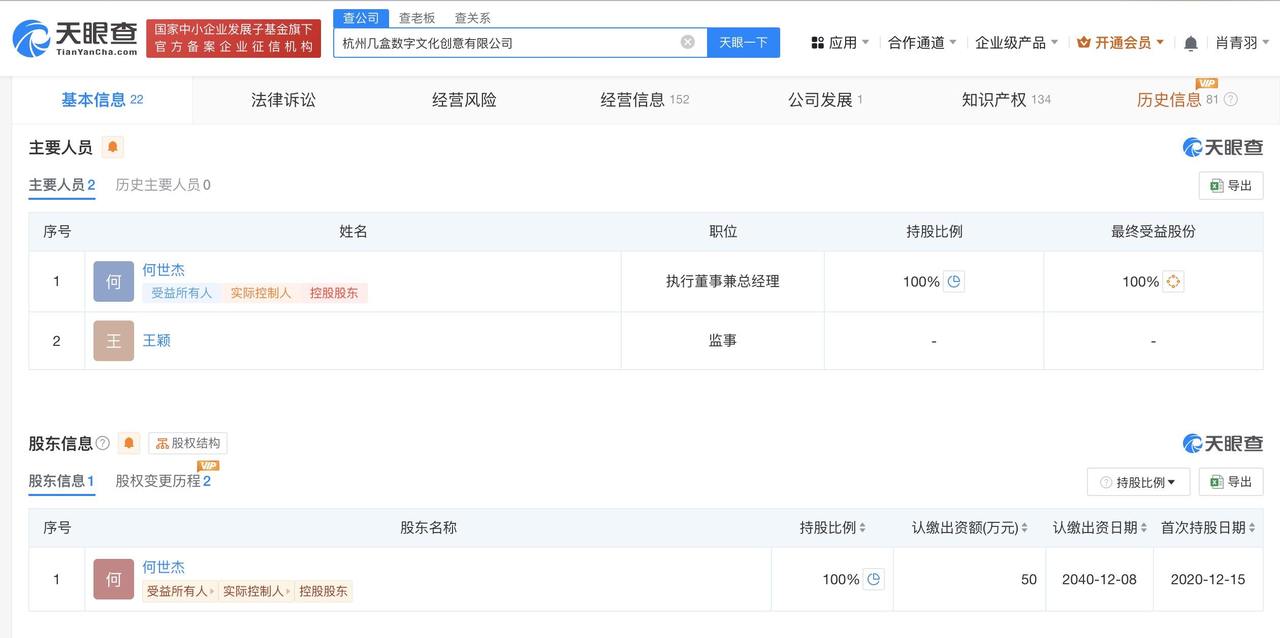Expand the 合作通道 menu

click(x=922, y=43)
